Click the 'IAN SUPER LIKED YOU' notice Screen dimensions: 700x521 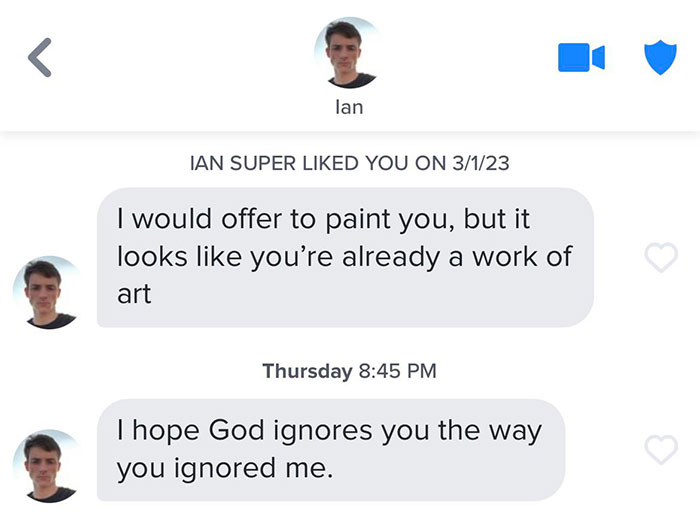349,164
